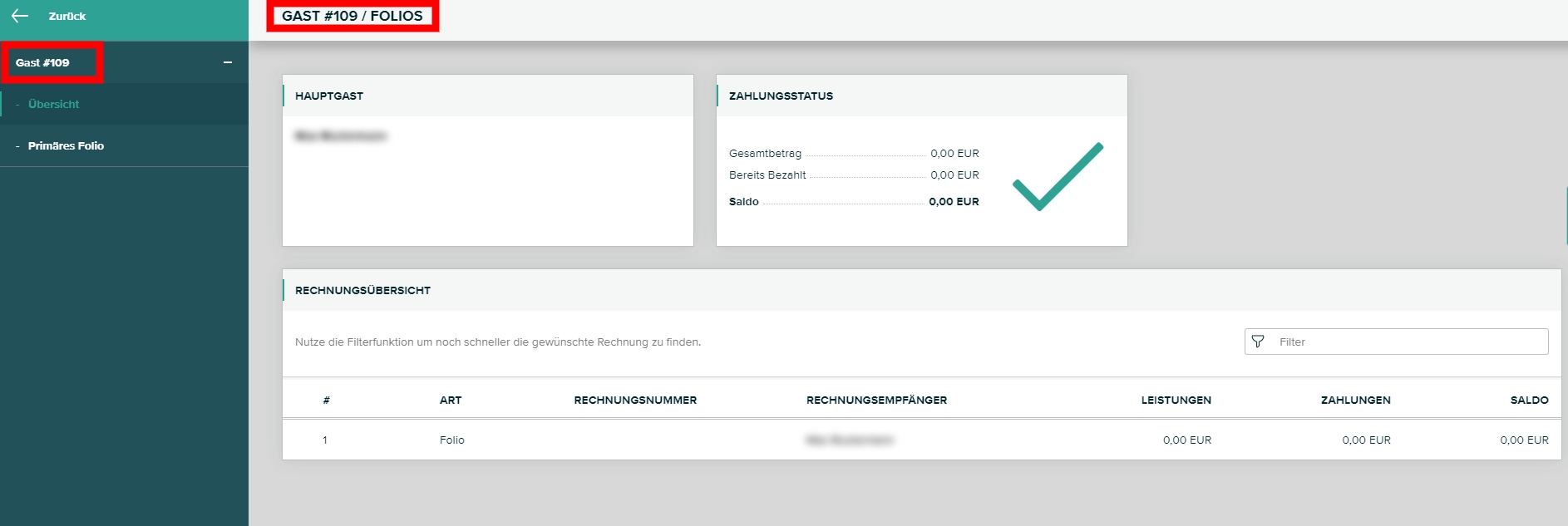Sort by the RECHNUNGSNUMMER column header

pyautogui.click(x=635, y=400)
